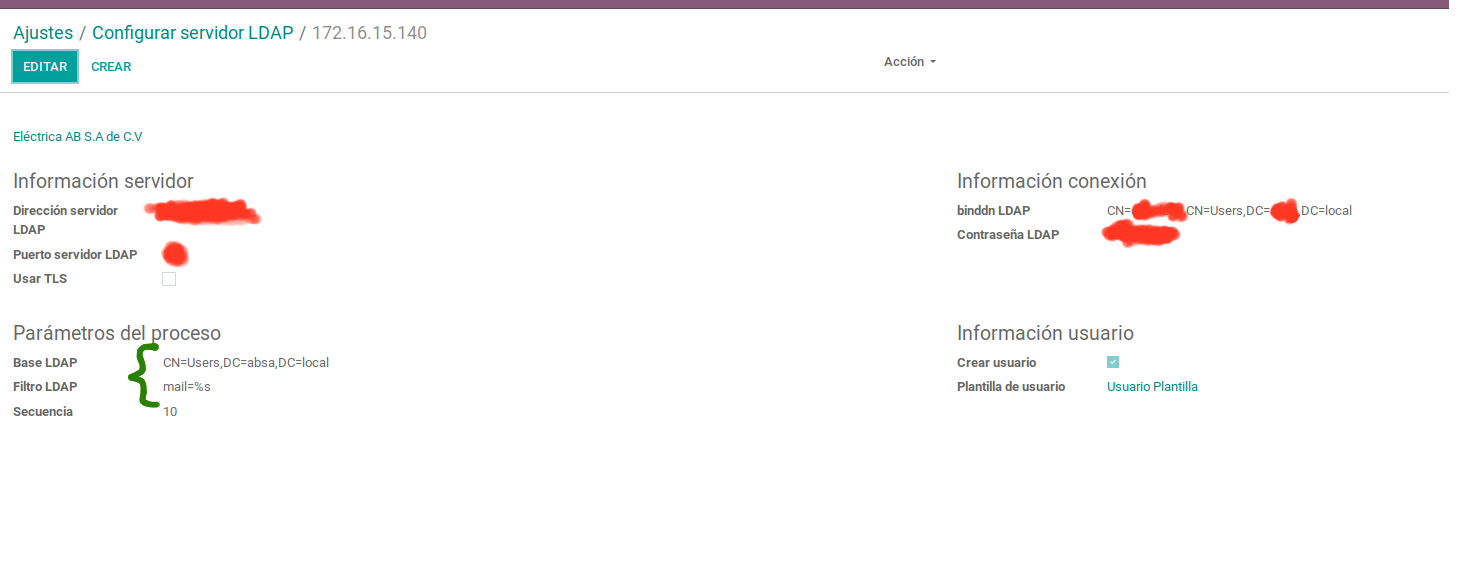Click the Secuencia value 10

pos(170,412)
